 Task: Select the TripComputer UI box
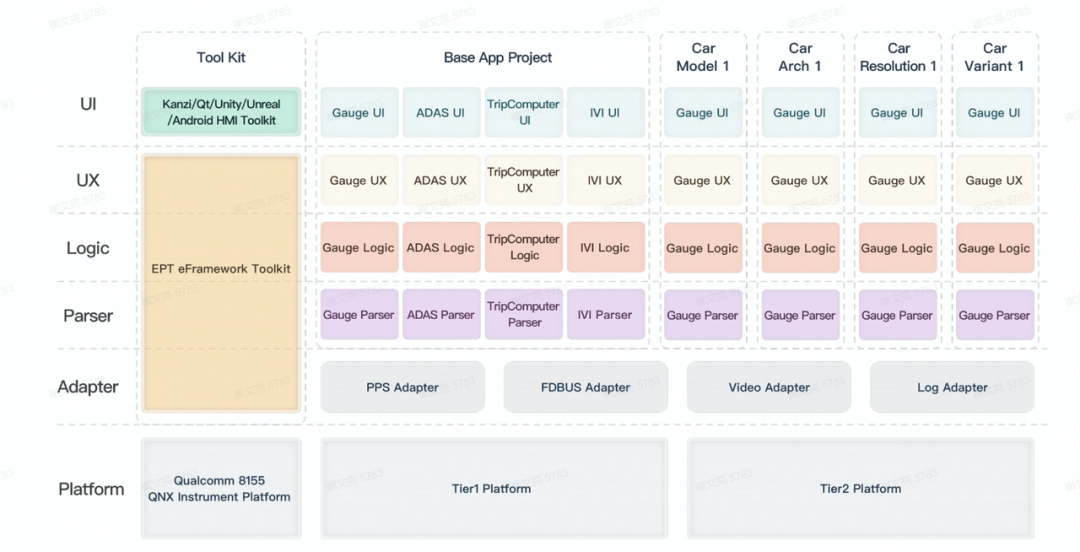[x=523, y=112]
